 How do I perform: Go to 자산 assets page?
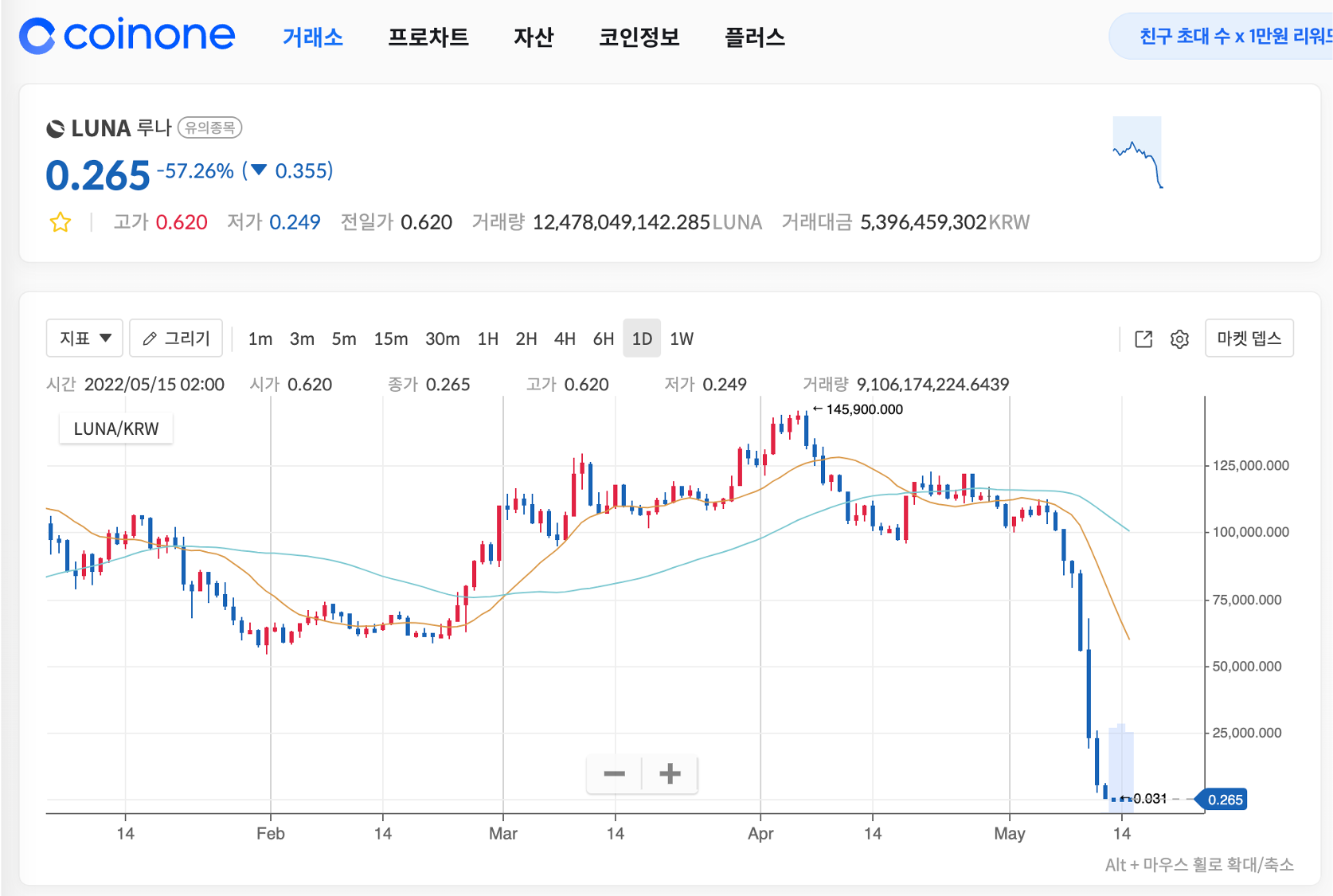533,37
